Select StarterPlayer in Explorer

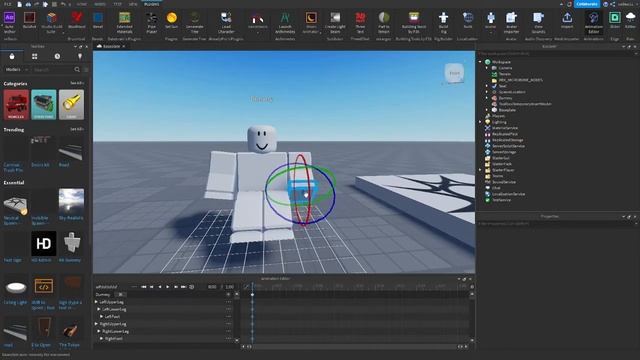tap(503, 170)
